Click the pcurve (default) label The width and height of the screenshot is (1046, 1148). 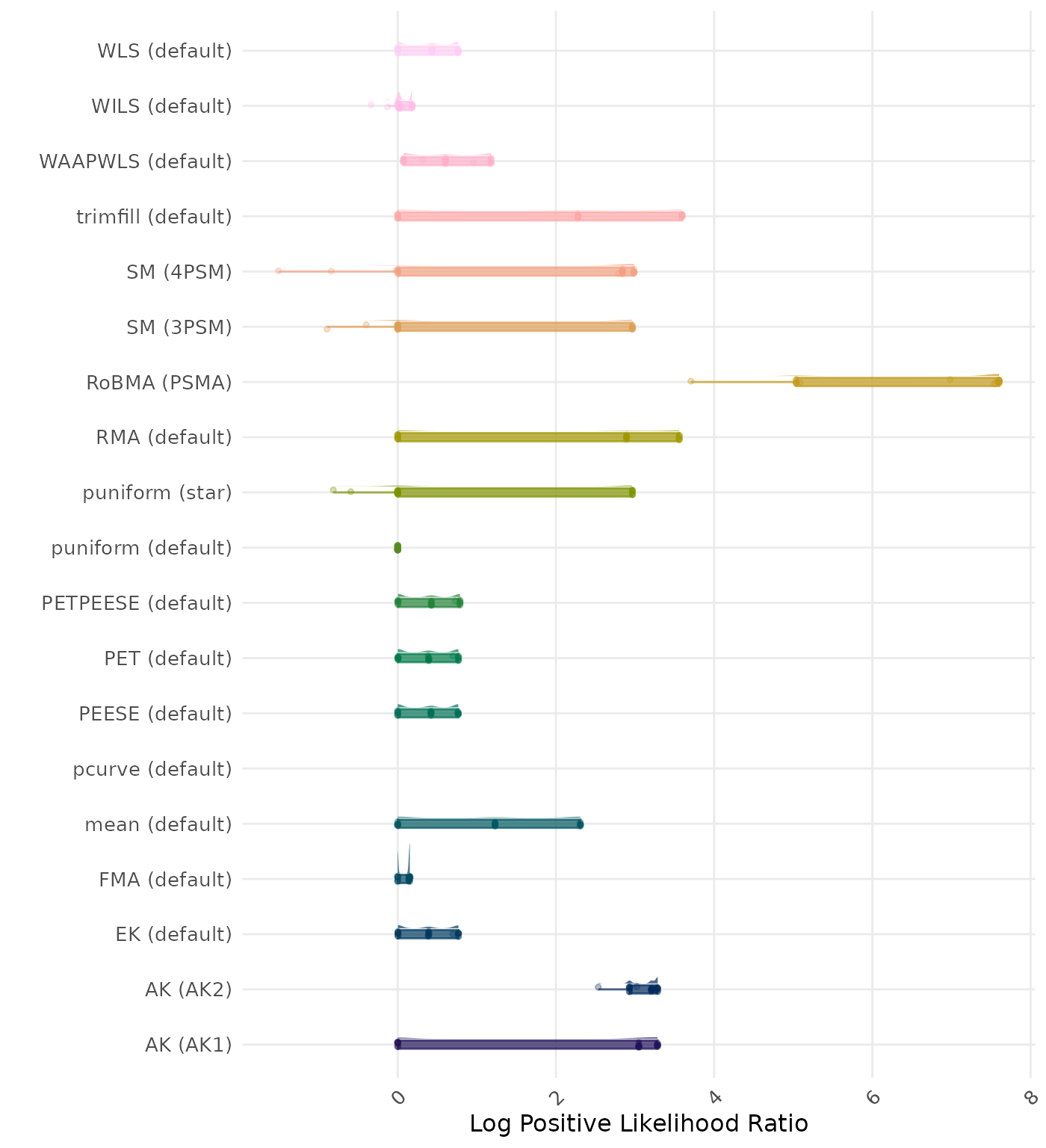click(x=152, y=769)
